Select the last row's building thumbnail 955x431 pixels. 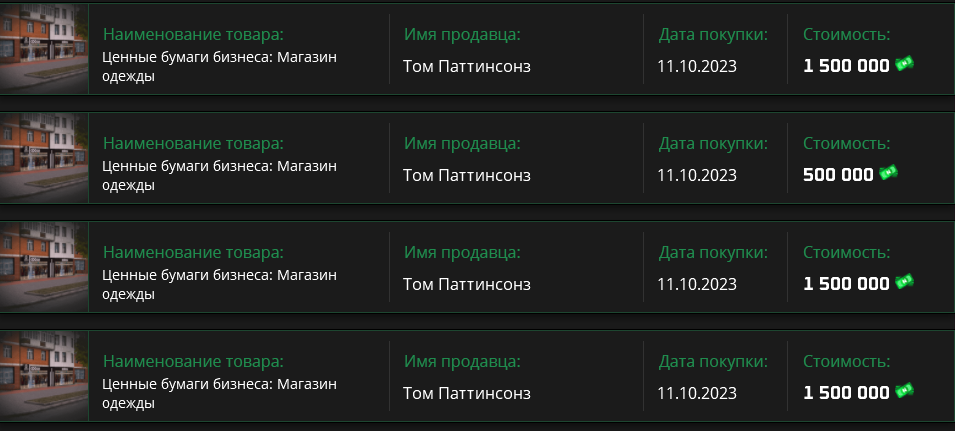44,376
